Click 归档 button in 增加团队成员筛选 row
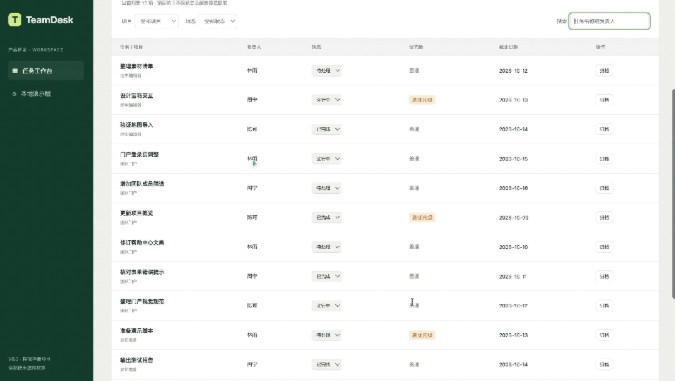 [x=604, y=188]
